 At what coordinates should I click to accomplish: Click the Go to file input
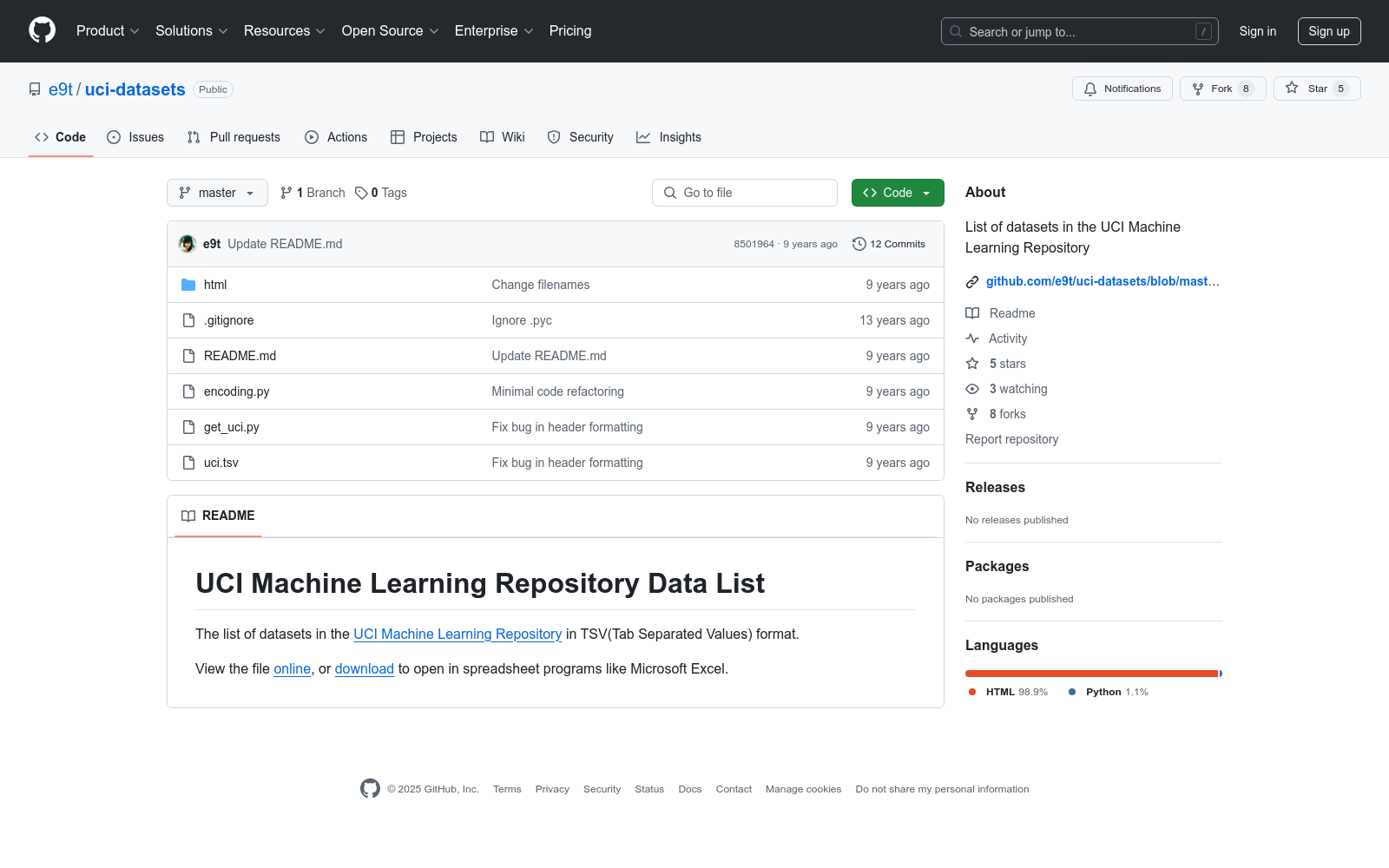coord(745,193)
